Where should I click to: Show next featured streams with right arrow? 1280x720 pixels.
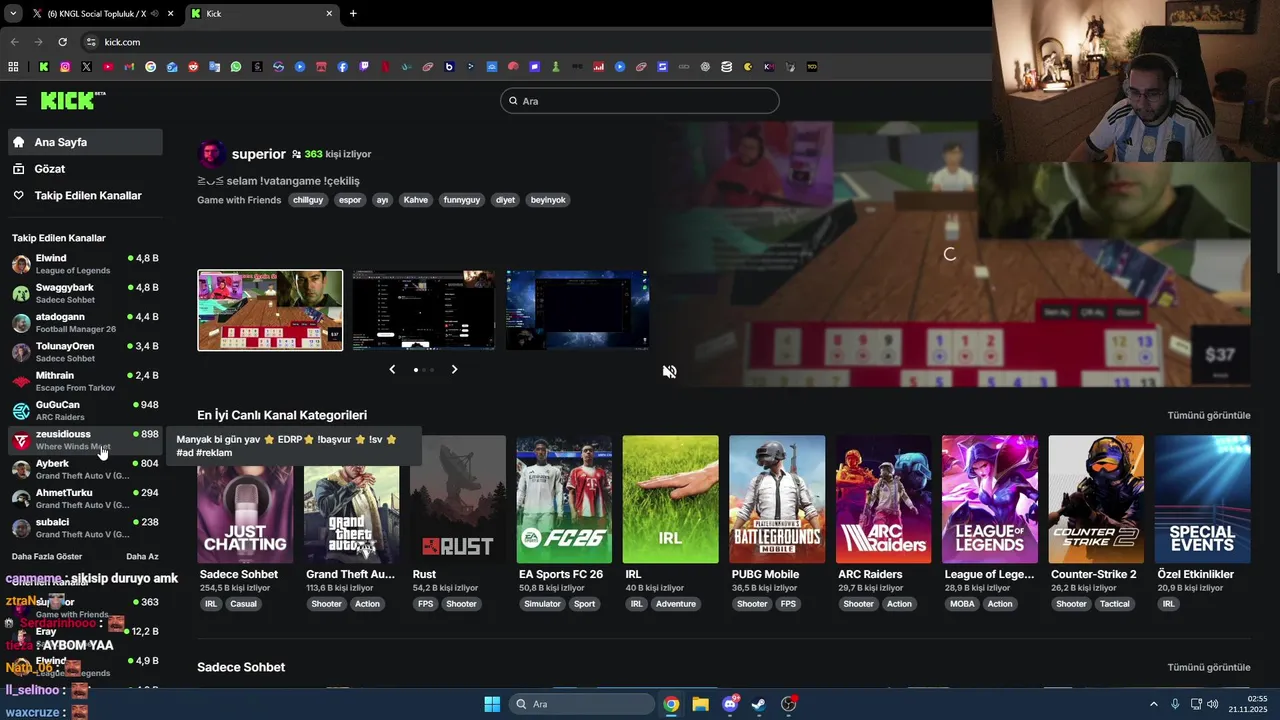pos(454,370)
